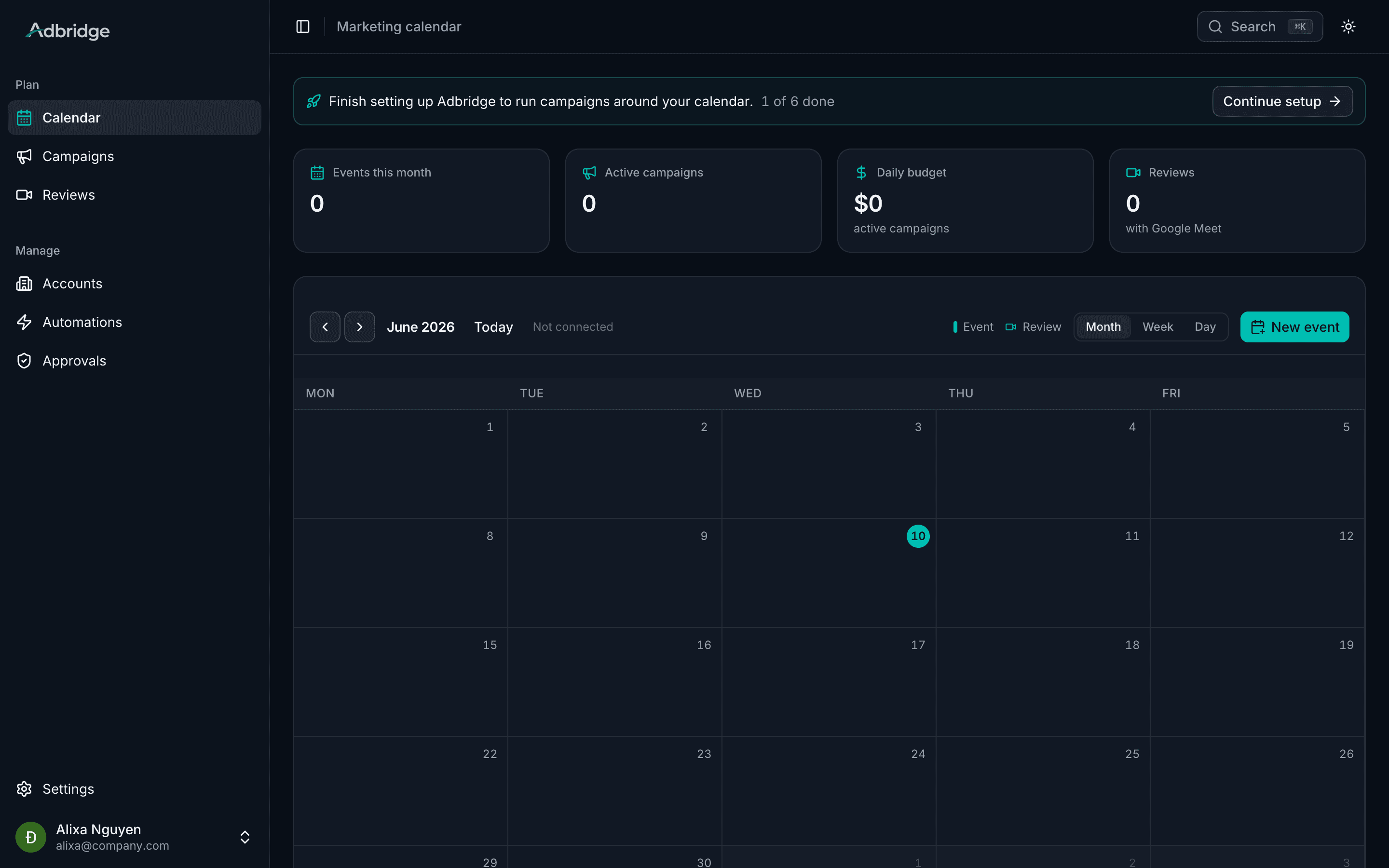Click the Adbridge logo

(x=68, y=30)
